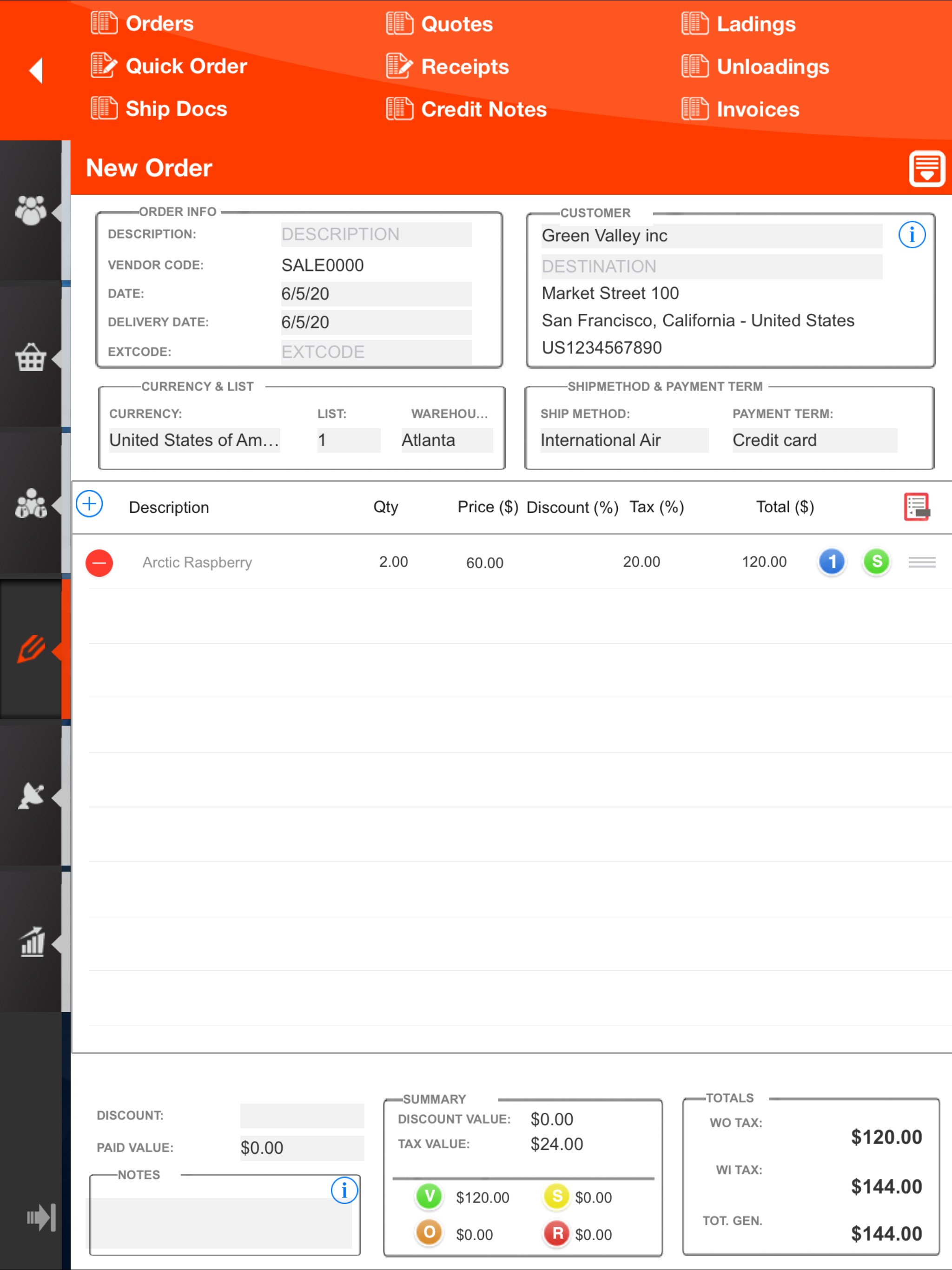952x1270 pixels.
Task: Click the Destination field
Action: (x=711, y=266)
